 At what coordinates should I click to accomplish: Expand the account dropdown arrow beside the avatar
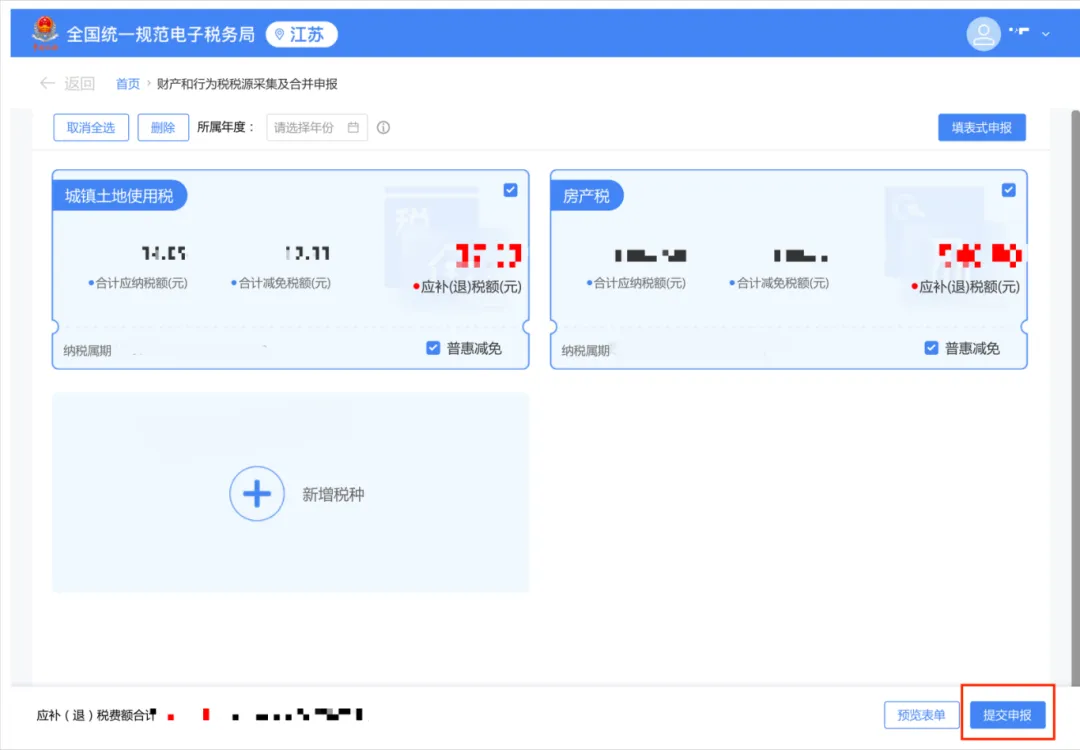click(x=1046, y=33)
